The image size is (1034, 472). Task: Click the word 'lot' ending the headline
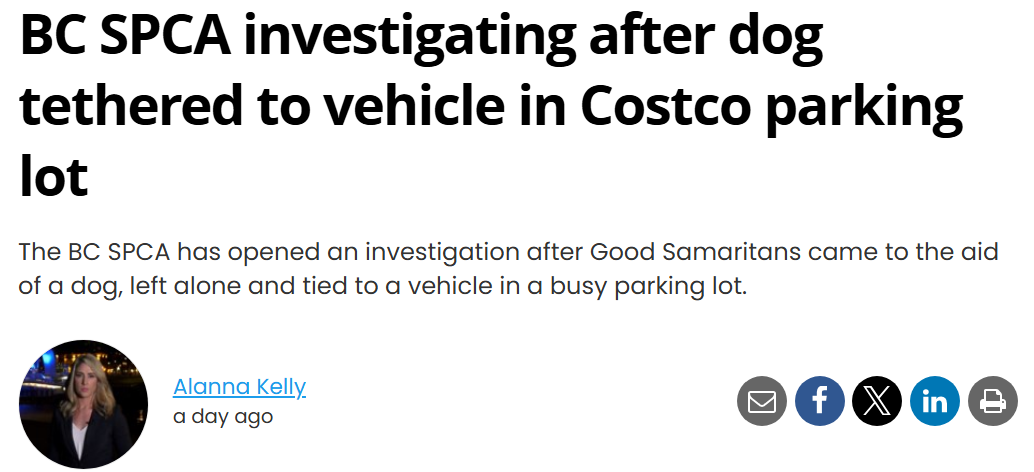[53, 176]
